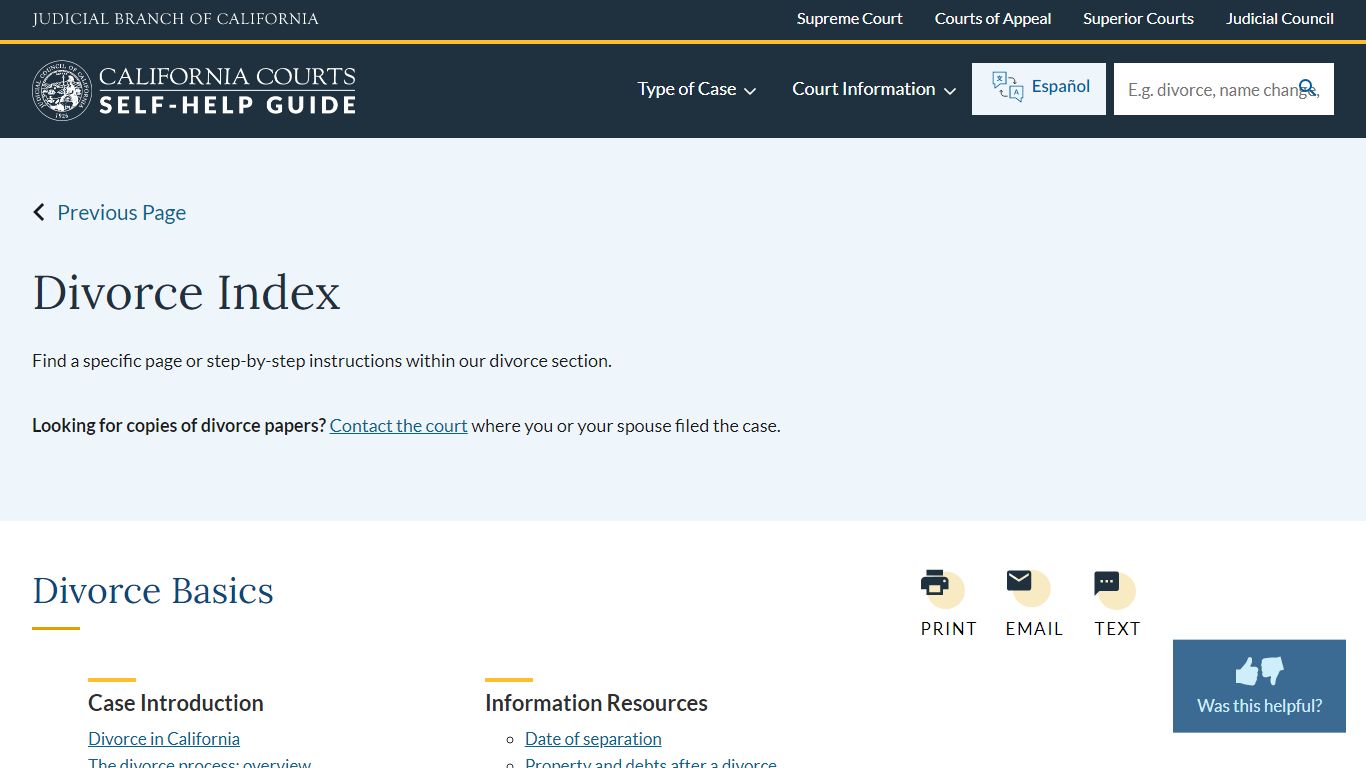
Task: Click the translate icon beside Español
Action: 1007,87
